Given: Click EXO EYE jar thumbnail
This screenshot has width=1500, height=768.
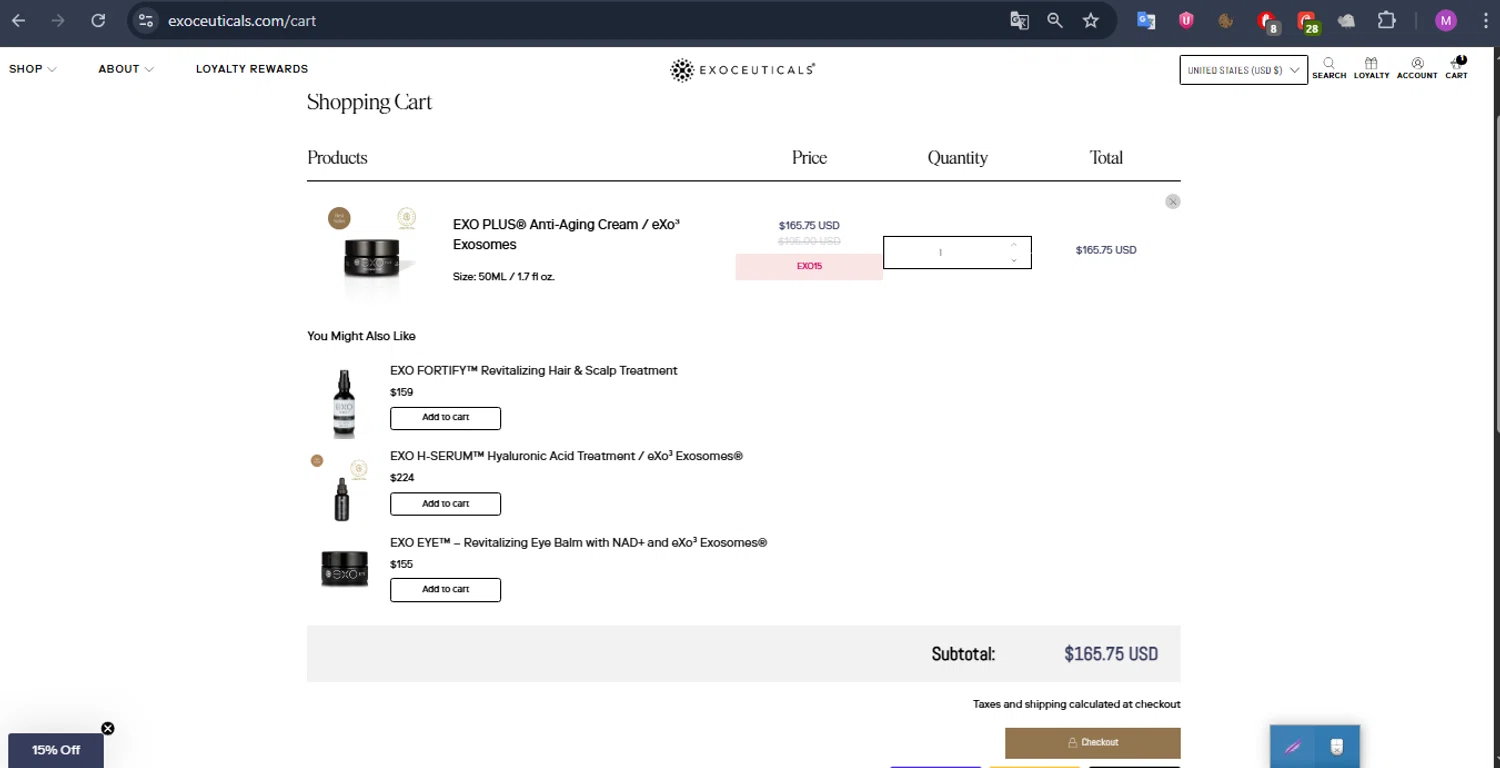Looking at the screenshot, I should (345, 568).
